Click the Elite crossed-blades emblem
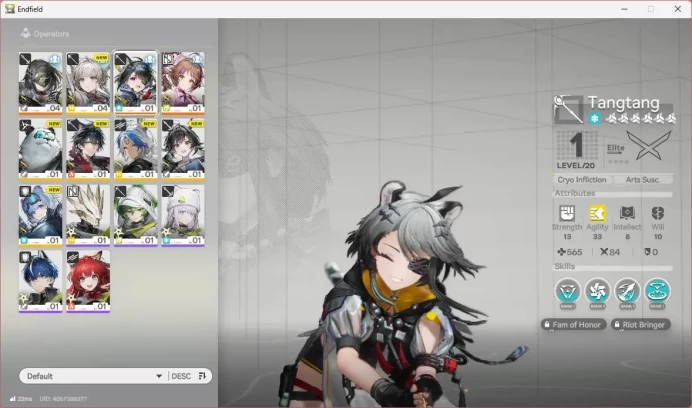The height and width of the screenshot is (408, 692). click(x=649, y=146)
